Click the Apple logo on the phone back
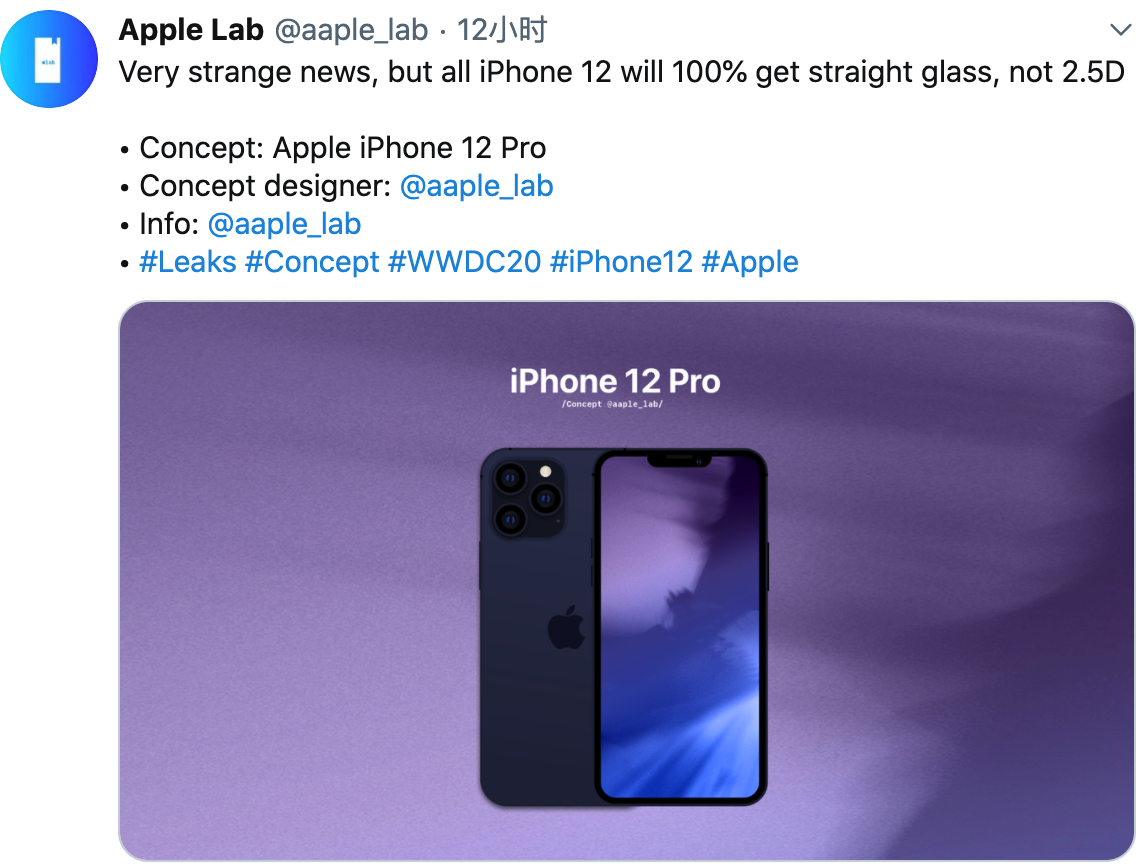 pyautogui.click(x=565, y=629)
